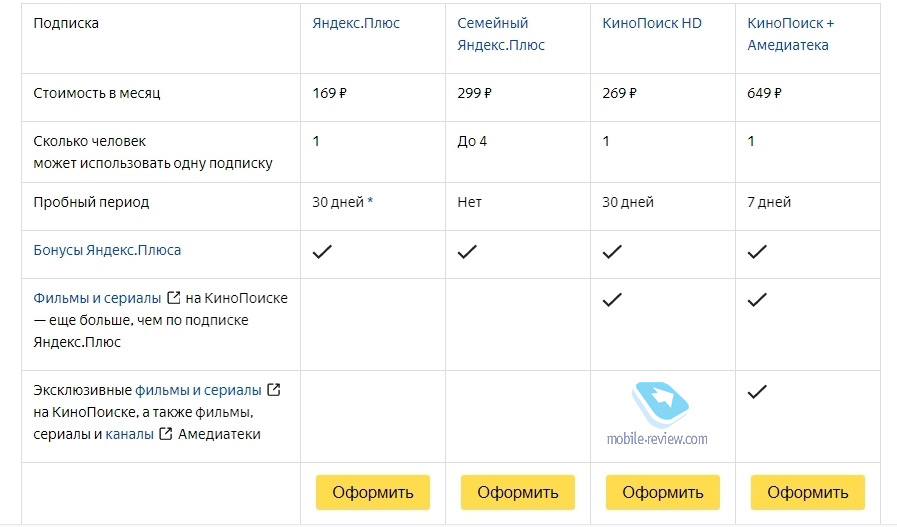Click Оформить button for Яндекс.Плюс
This screenshot has width=897, height=527.
pos(373,492)
